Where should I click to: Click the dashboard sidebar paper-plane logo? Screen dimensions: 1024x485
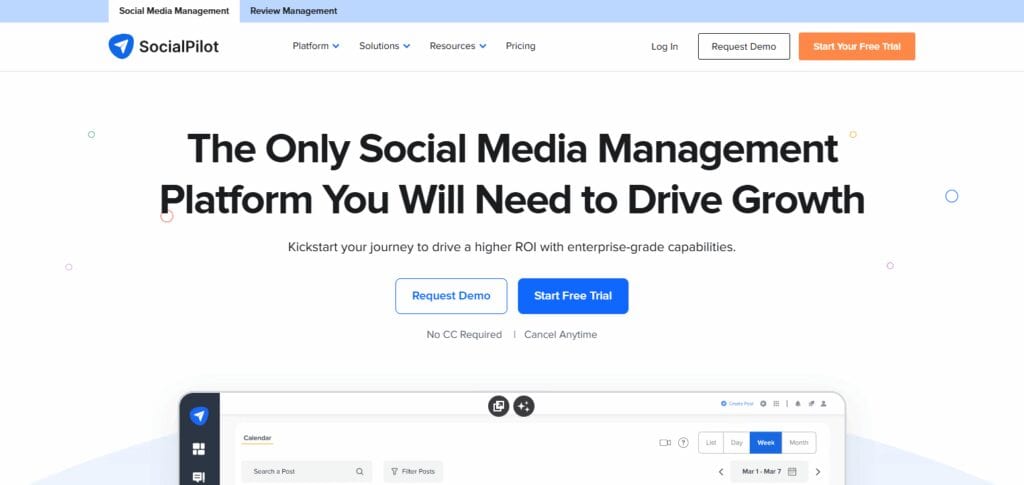[199, 416]
